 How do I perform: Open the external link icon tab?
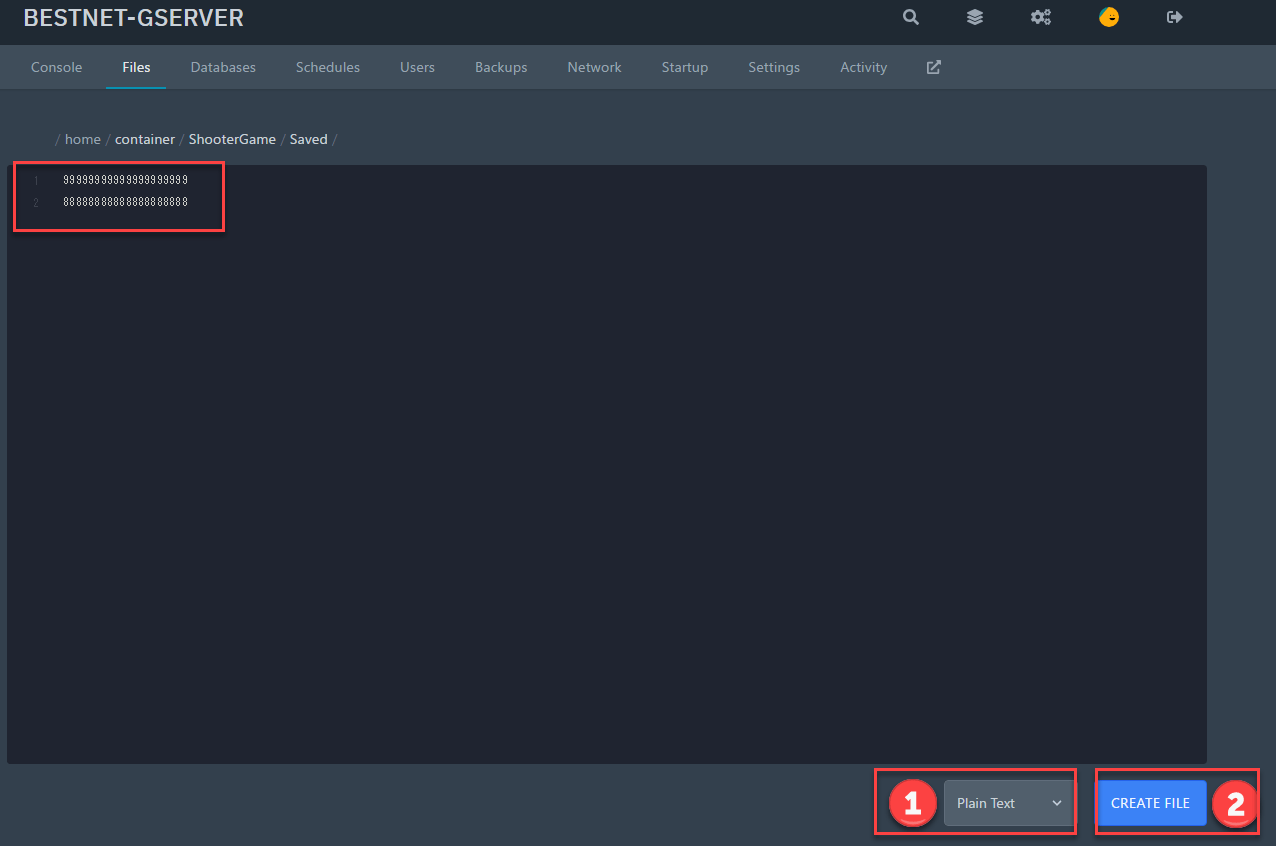[x=933, y=67]
